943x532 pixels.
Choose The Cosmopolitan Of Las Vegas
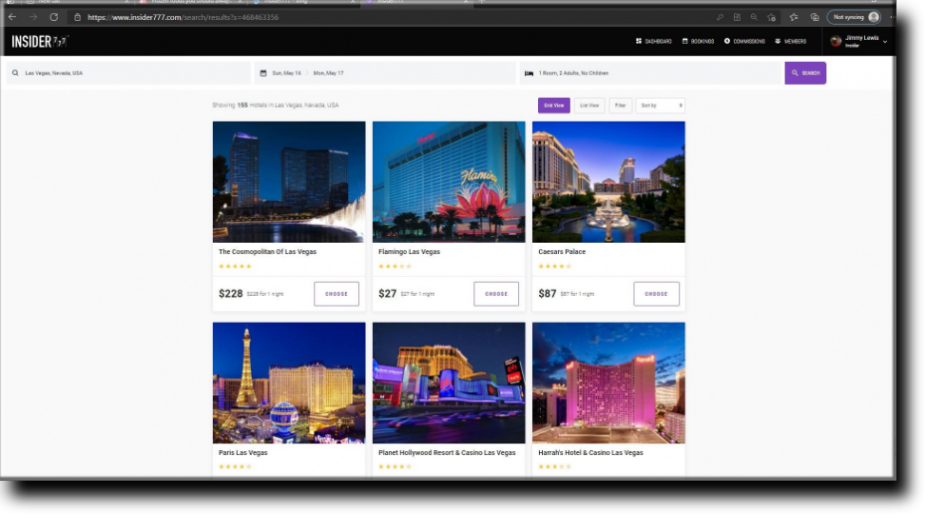pos(336,294)
